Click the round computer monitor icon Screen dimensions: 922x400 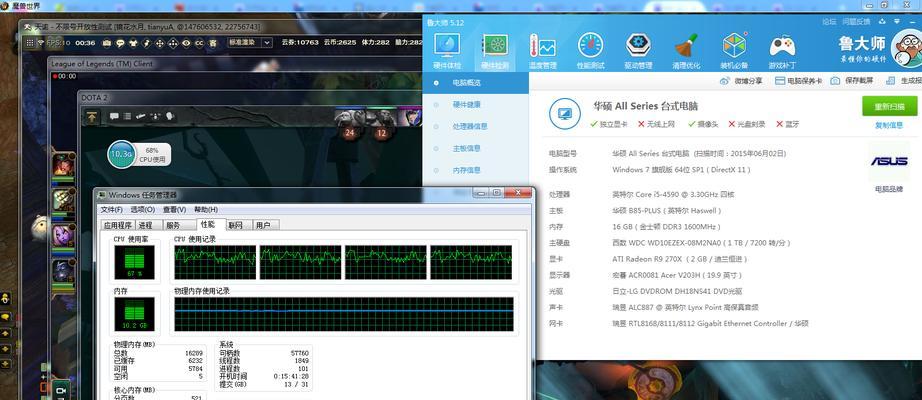(564, 114)
